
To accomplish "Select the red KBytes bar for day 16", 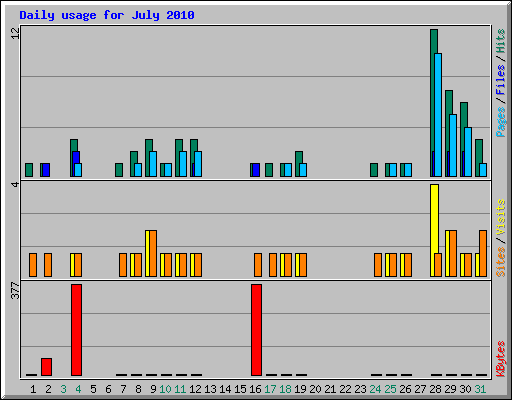I will 256,330.
